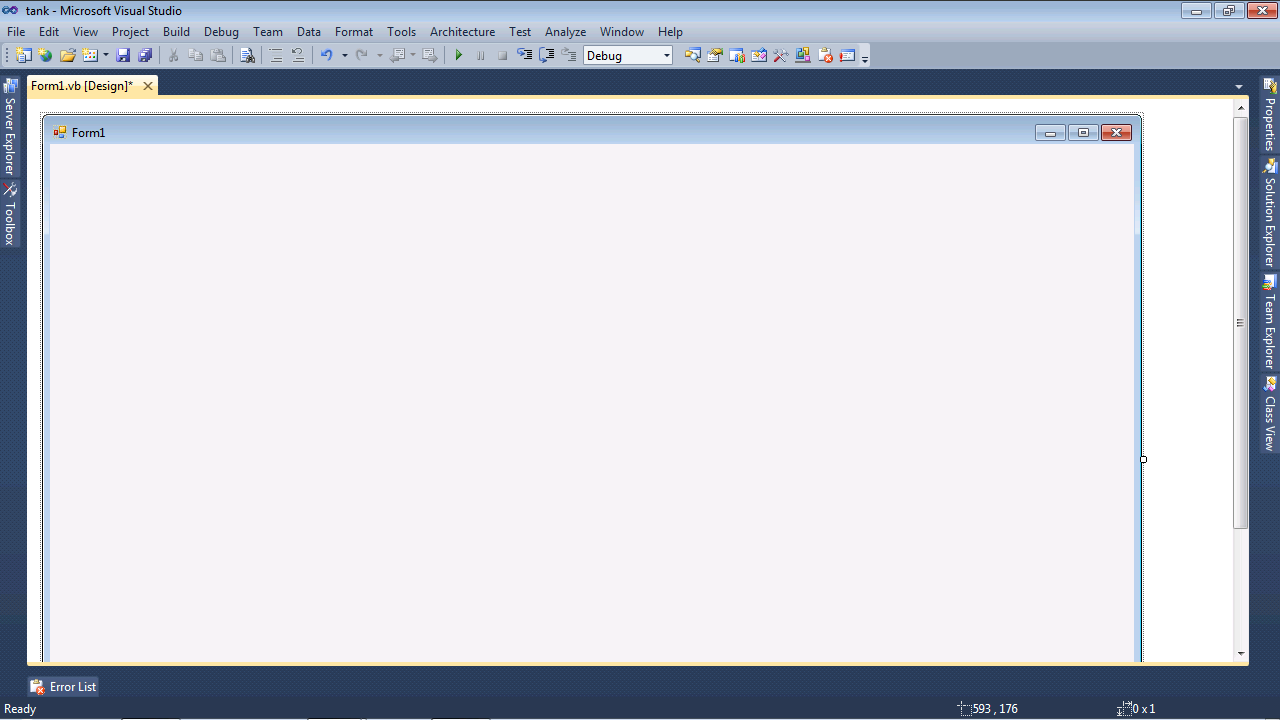This screenshot has width=1280, height=720.
Task: Click Uncomment selected lines icon
Action: pyautogui.click(x=298, y=56)
